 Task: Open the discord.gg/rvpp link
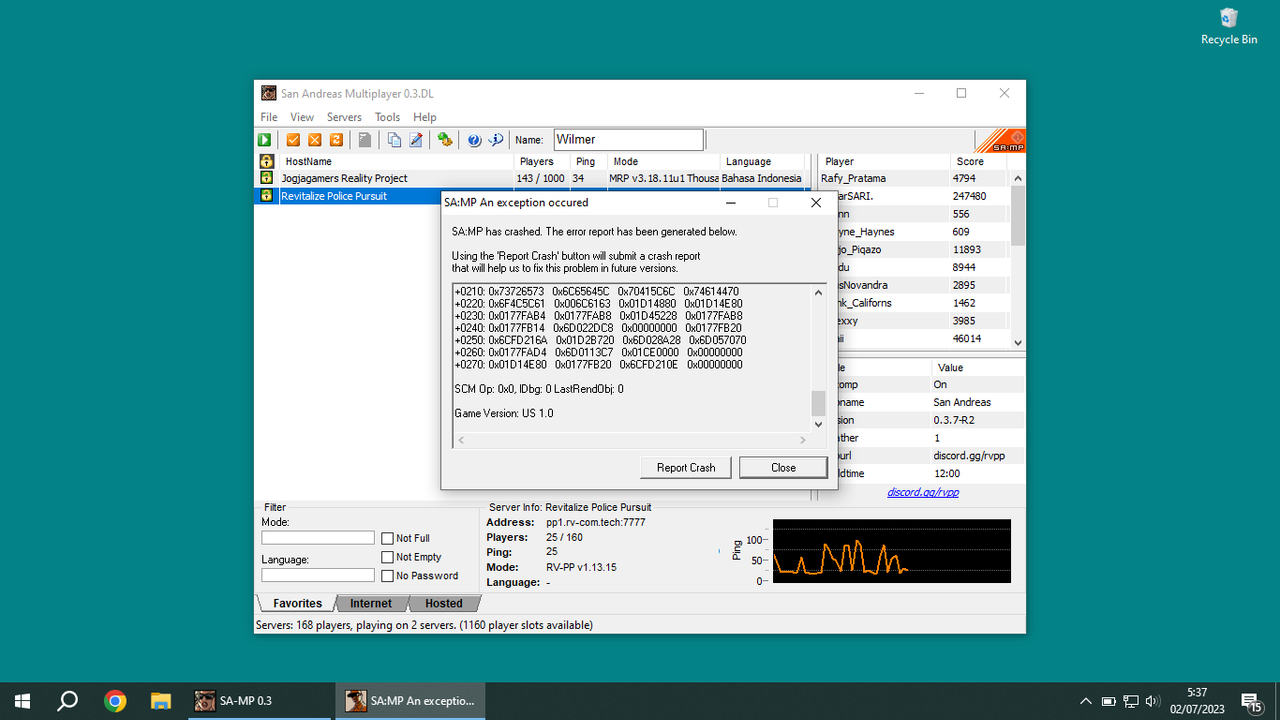point(923,492)
